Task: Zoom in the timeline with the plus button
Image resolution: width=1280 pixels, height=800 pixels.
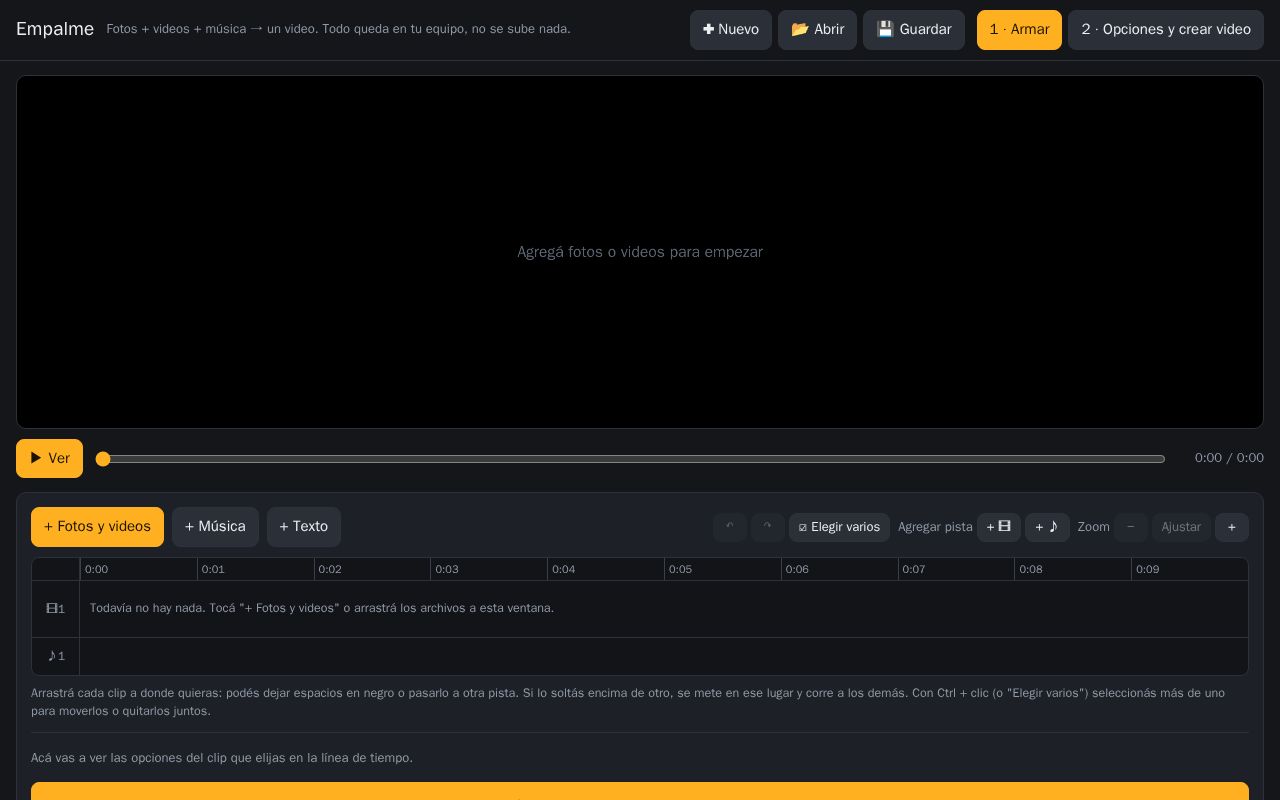Action: (x=1232, y=527)
